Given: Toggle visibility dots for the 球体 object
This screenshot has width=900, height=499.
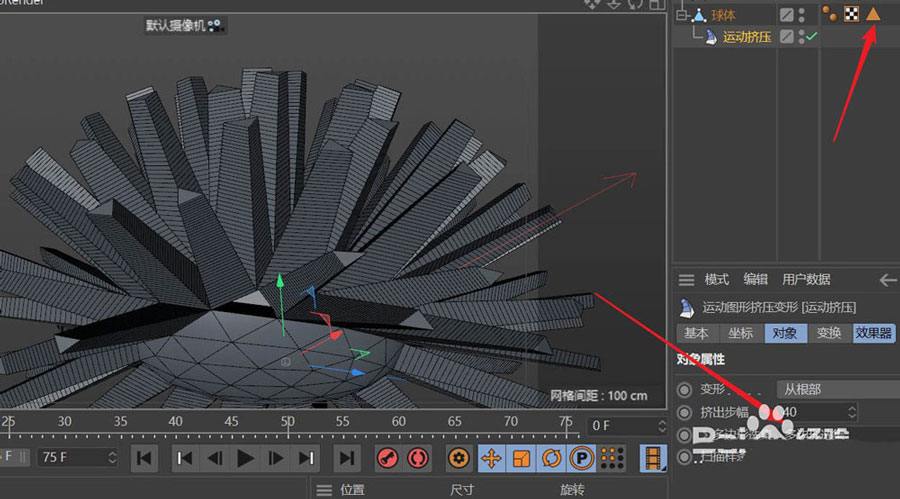Looking at the screenshot, I should tap(802, 14).
